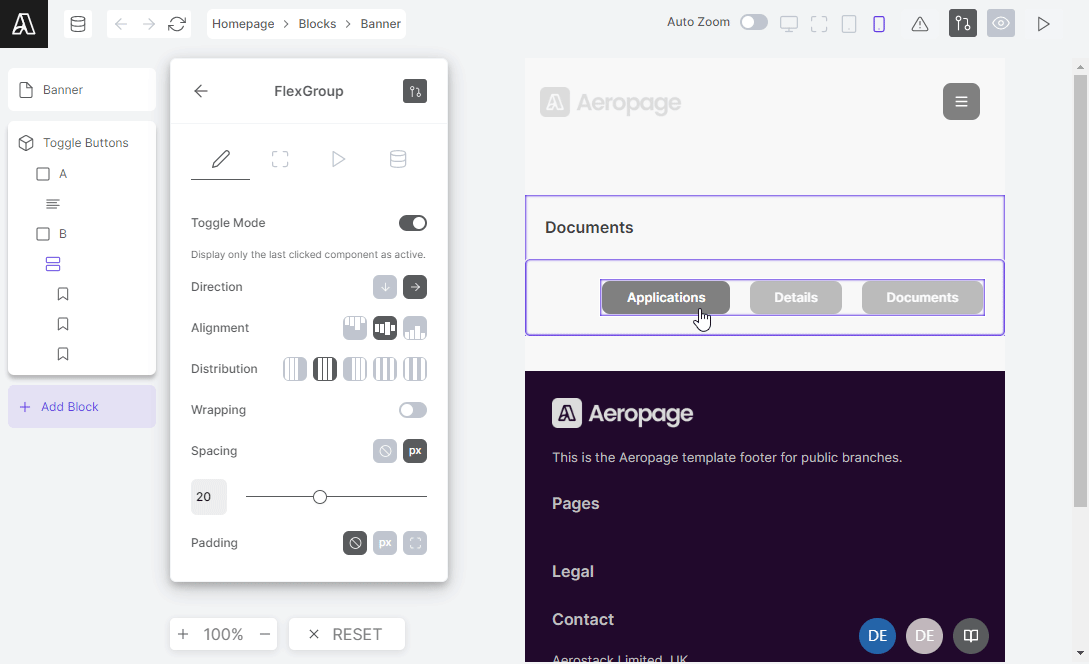The width and height of the screenshot is (1089, 664).
Task: Click the redo forward arrow
Action: tap(149, 24)
